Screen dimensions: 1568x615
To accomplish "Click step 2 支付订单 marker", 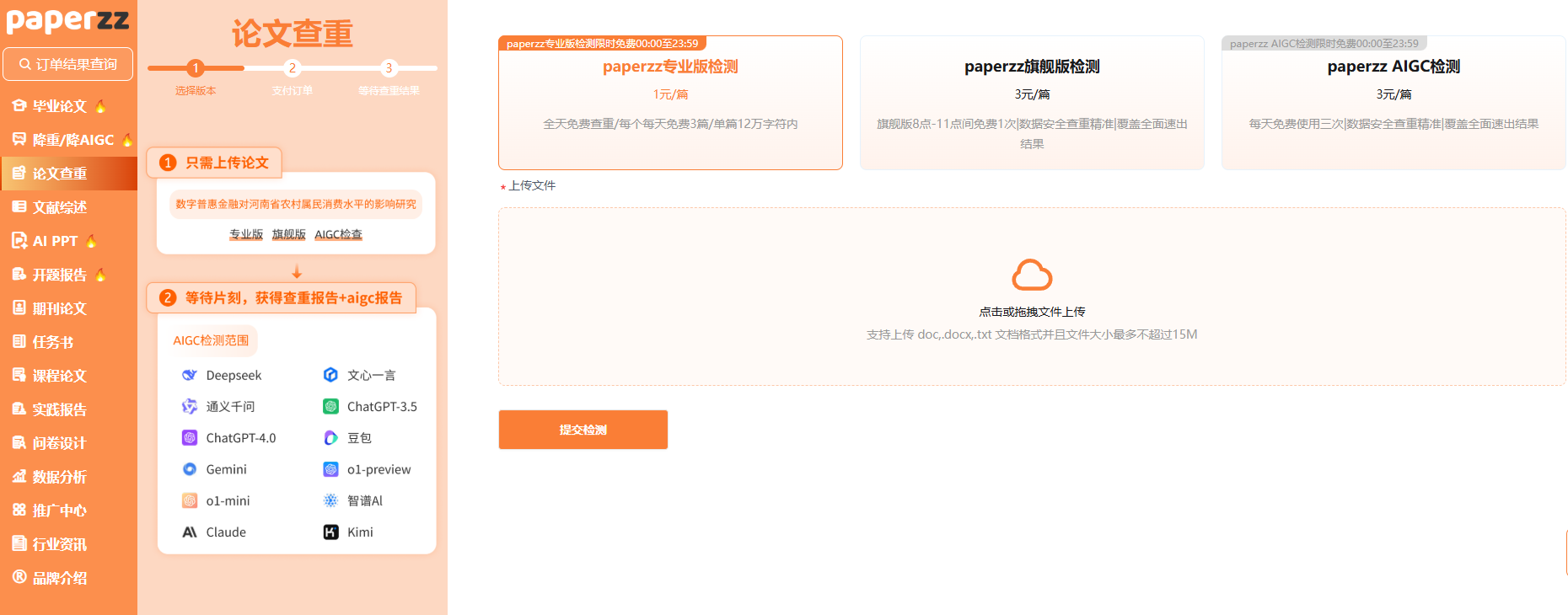I will click(293, 68).
